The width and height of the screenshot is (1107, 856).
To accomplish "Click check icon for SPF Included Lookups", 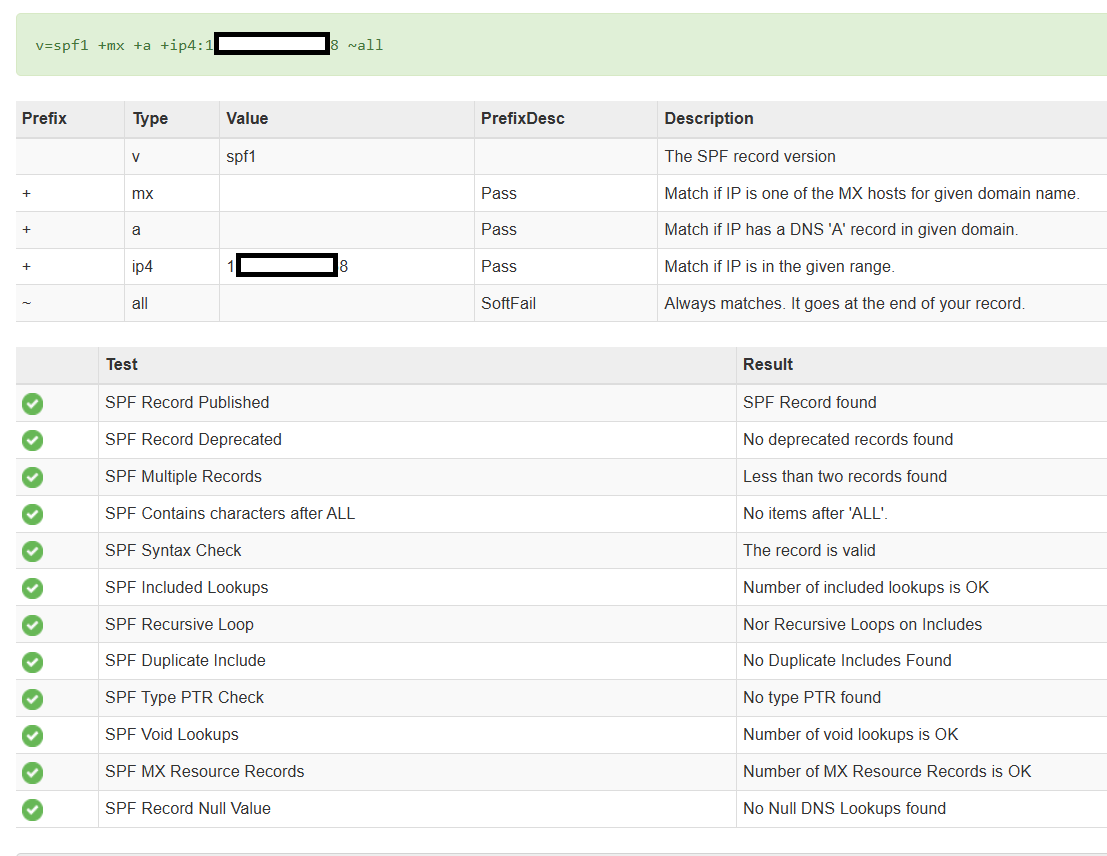I will coord(32,588).
